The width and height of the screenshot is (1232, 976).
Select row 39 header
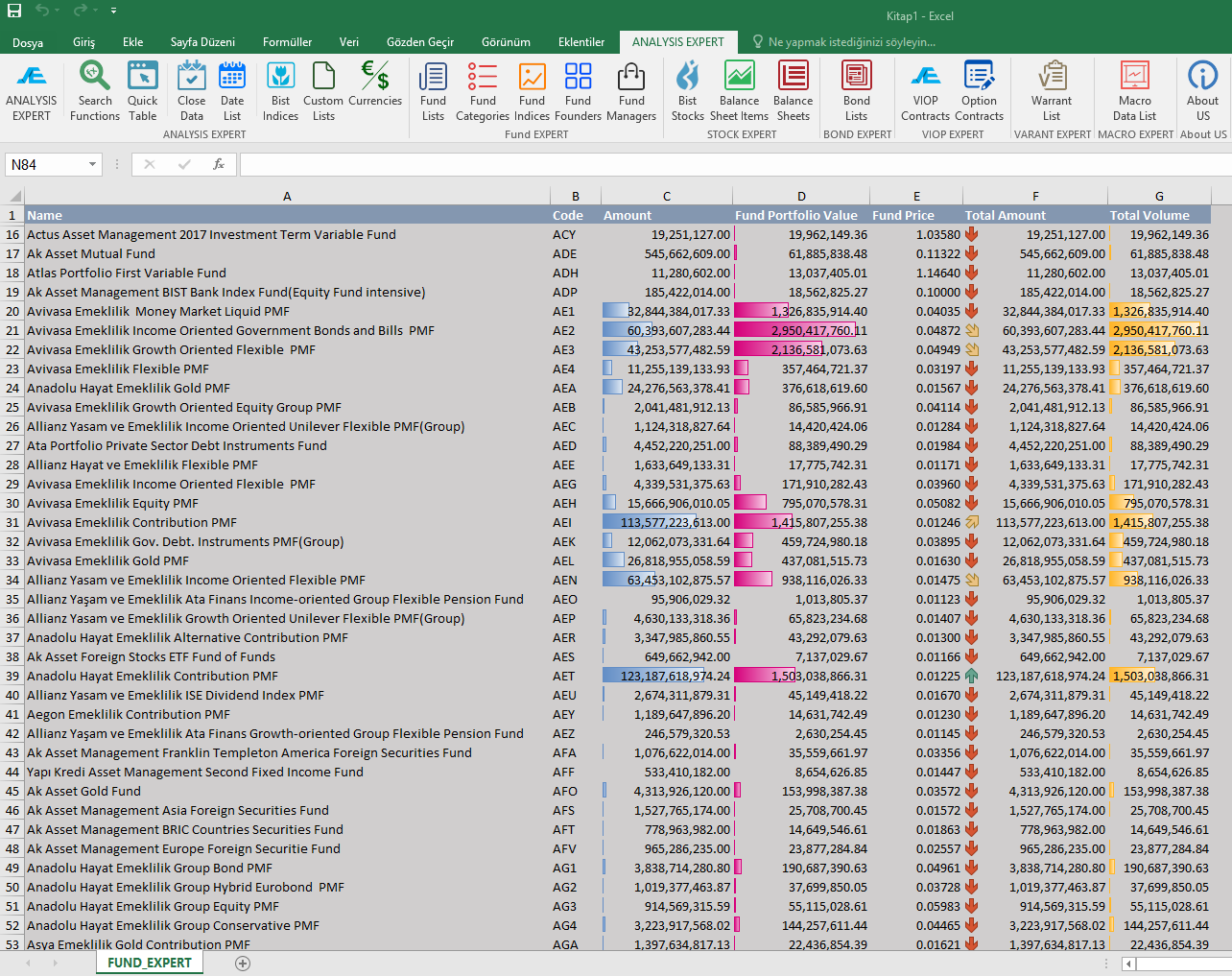tap(12, 676)
